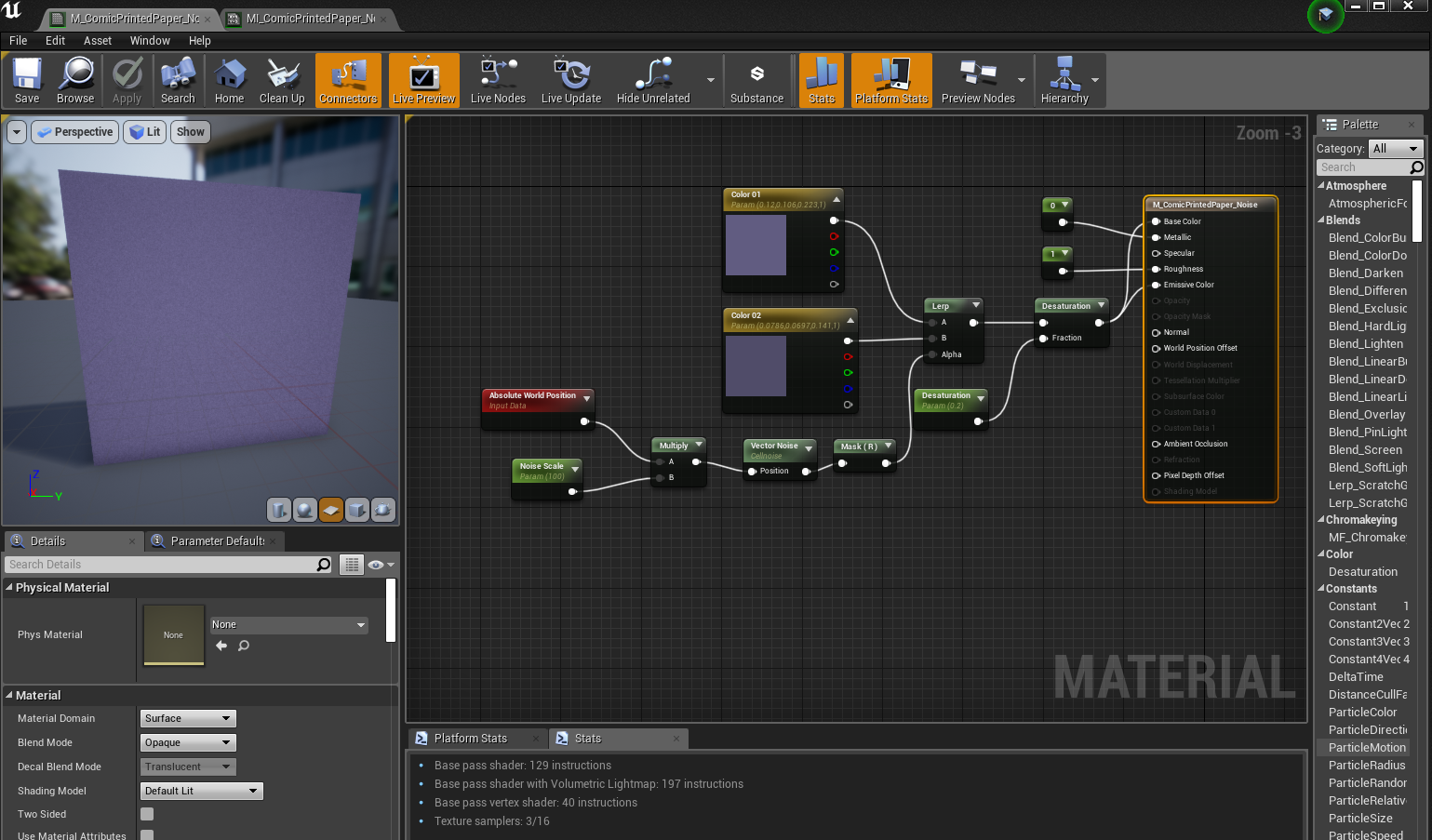Click the Color 02 node swatch preview
1432x840 pixels.
click(x=756, y=367)
